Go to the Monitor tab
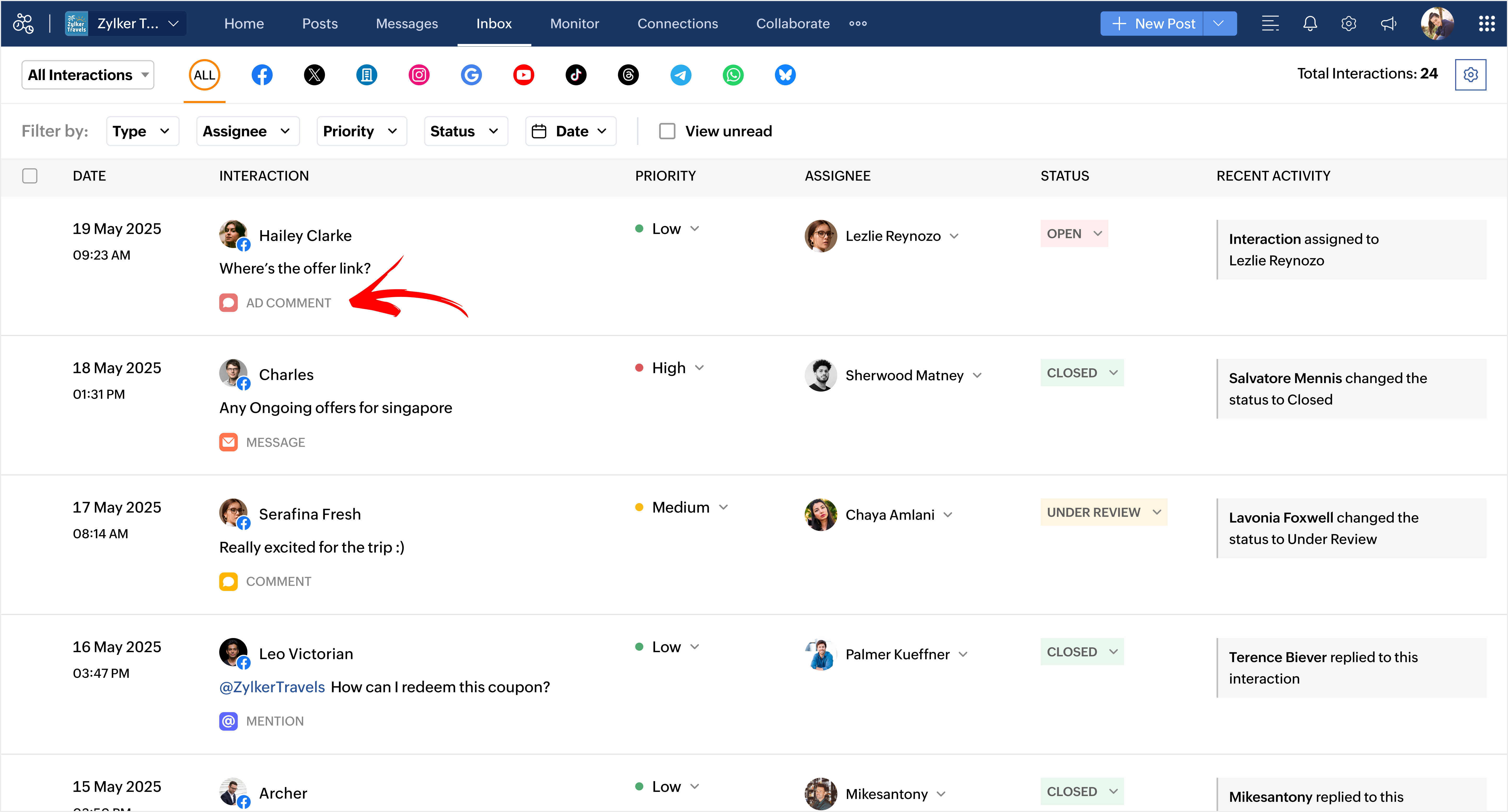Image resolution: width=1508 pixels, height=812 pixels. coord(574,24)
